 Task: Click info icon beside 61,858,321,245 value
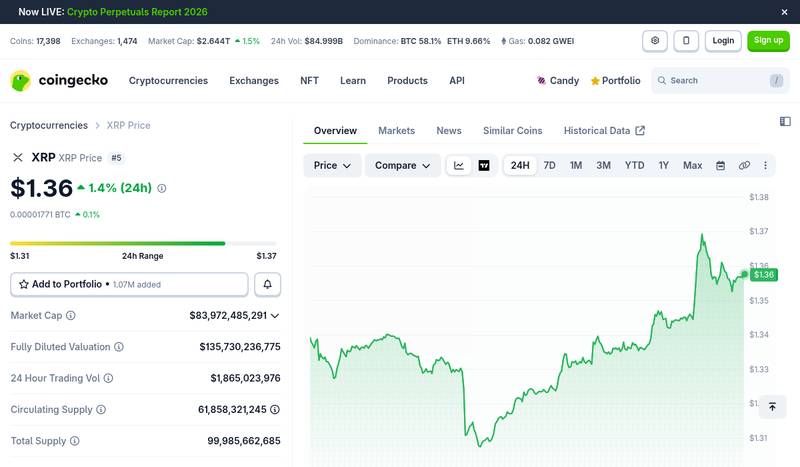click(x=275, y=409)
